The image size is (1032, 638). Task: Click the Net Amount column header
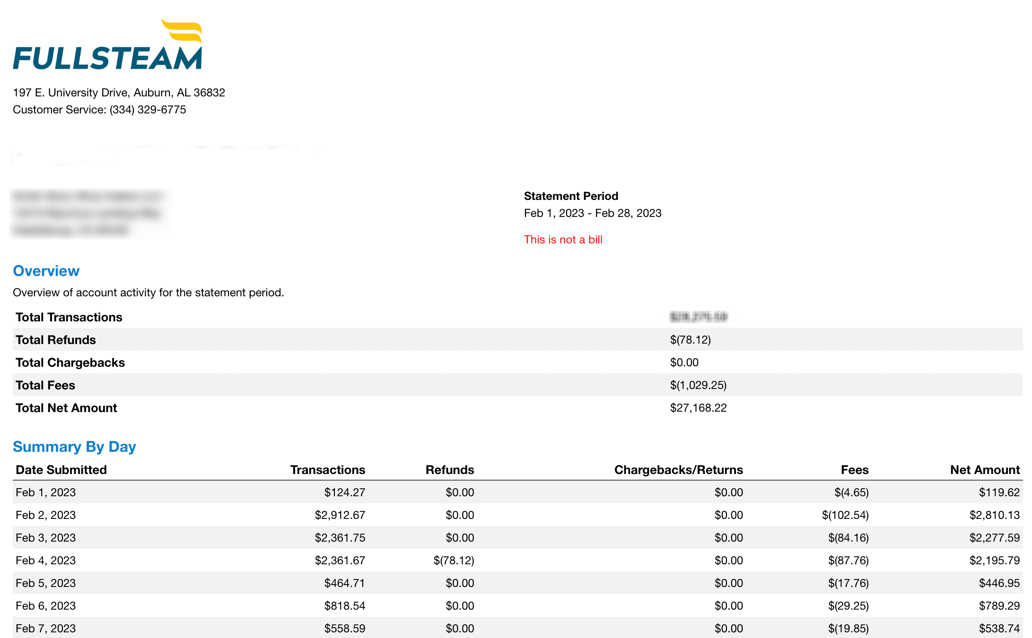click(x=984, y=469)
